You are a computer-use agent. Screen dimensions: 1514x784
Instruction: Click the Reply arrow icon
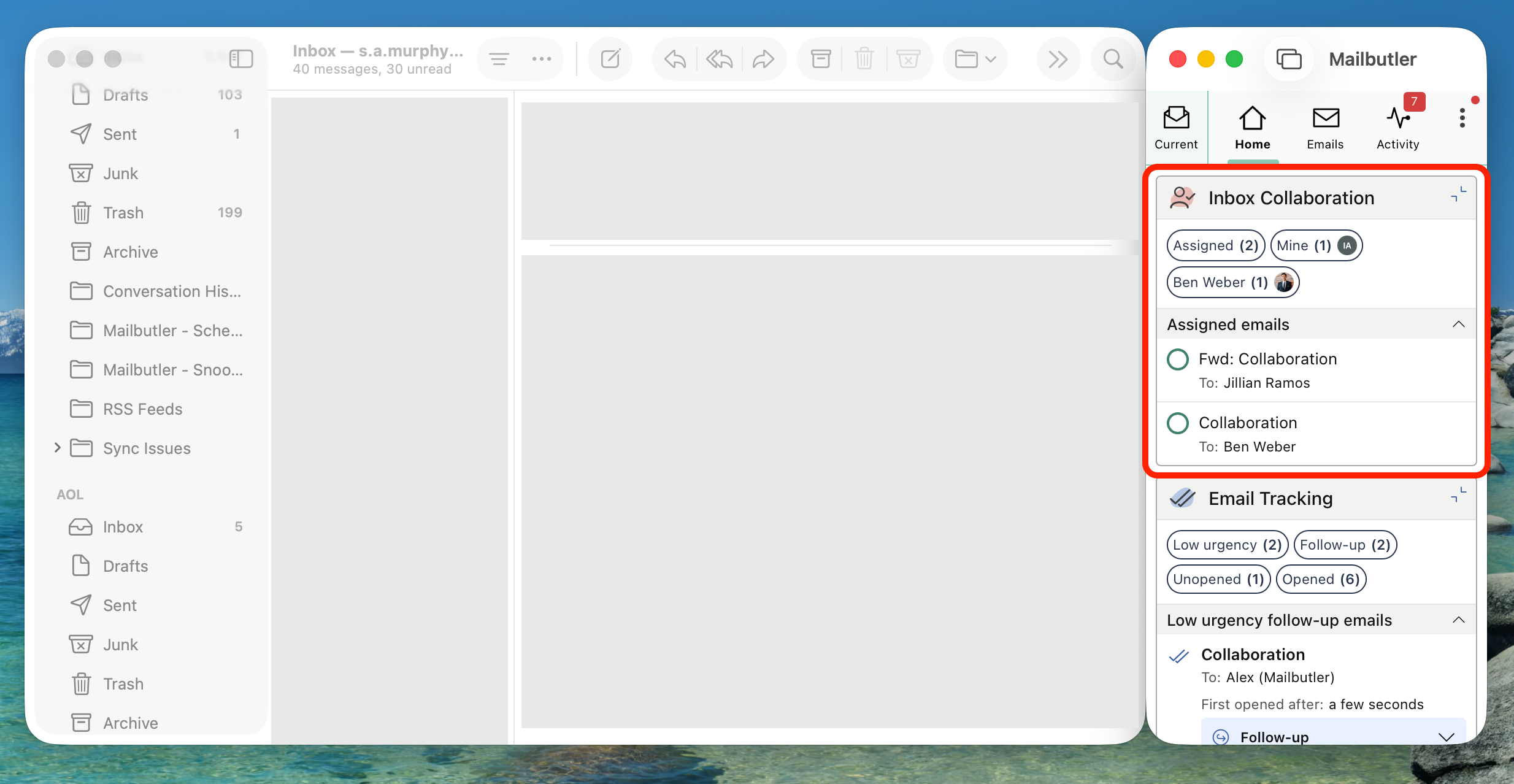[x=675, y=59]
